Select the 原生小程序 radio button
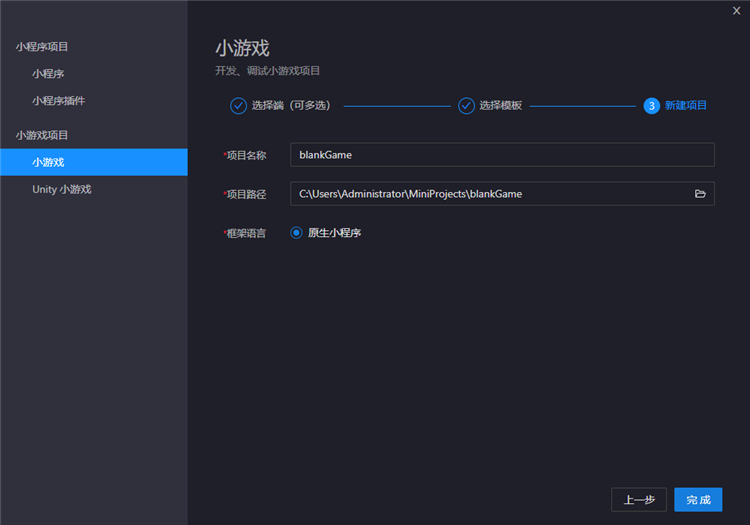 (x=296, y=233)
